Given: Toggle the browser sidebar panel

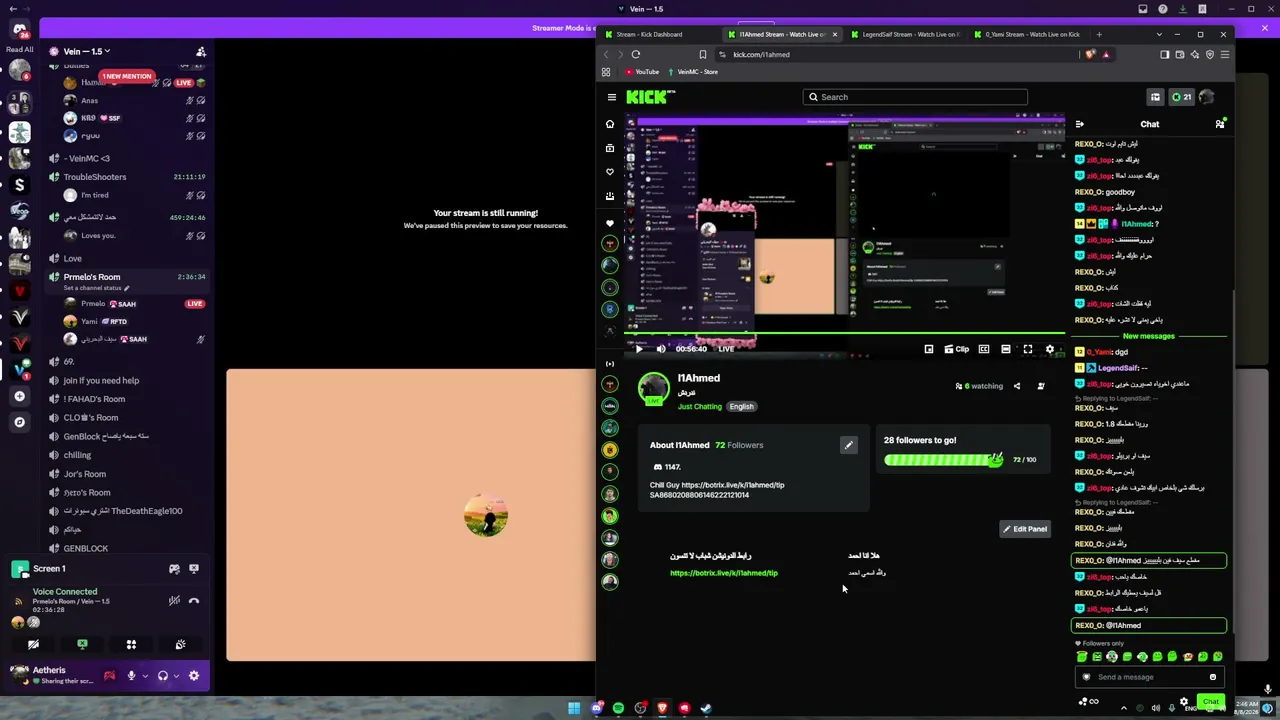Looking at the screenshot, I should (x=1165, y=55).
